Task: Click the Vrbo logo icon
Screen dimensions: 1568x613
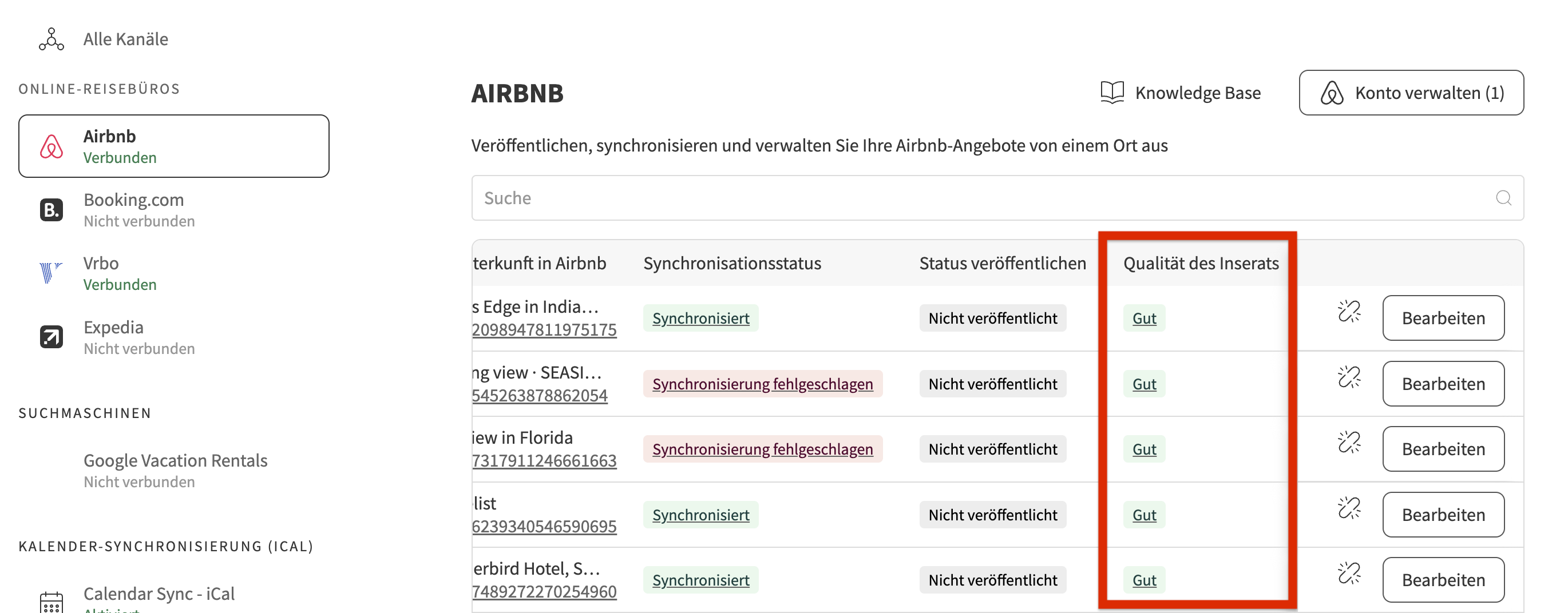Action: click(x=51, y=273)
